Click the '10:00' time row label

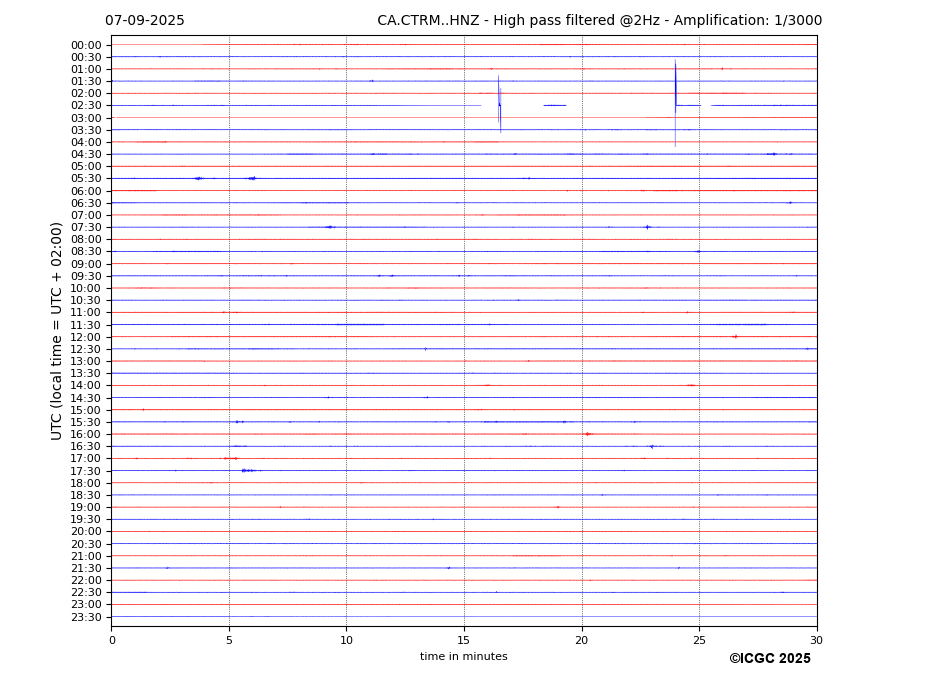86,289
